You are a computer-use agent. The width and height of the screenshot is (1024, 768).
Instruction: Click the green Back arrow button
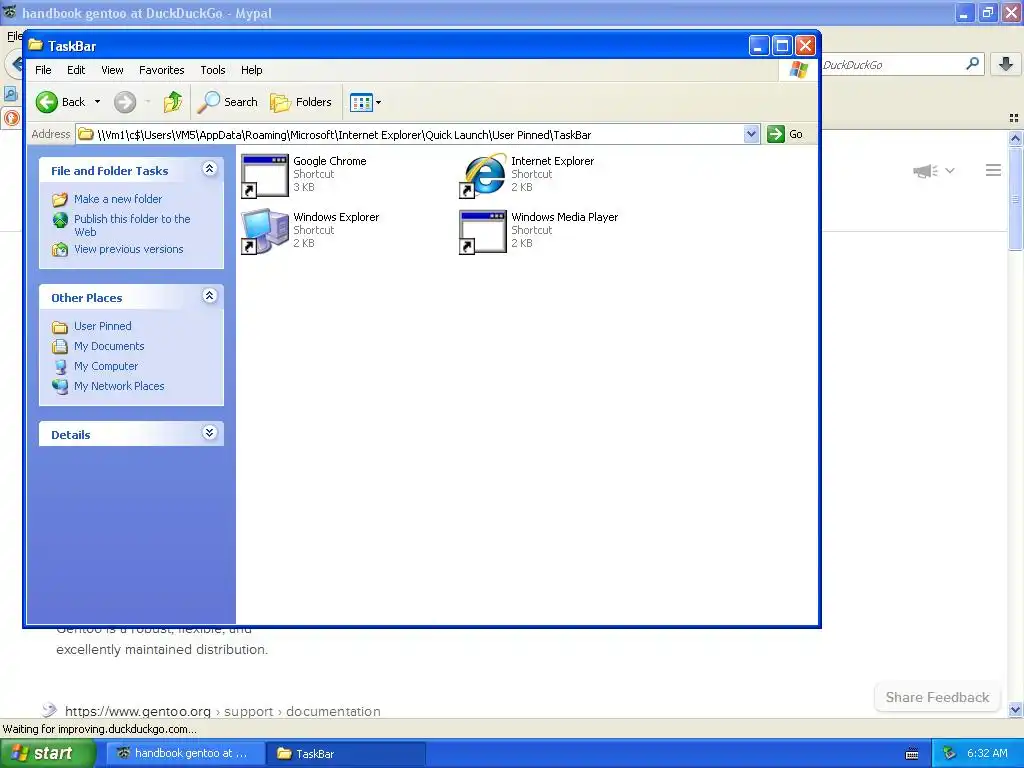[x=47, y=102]
